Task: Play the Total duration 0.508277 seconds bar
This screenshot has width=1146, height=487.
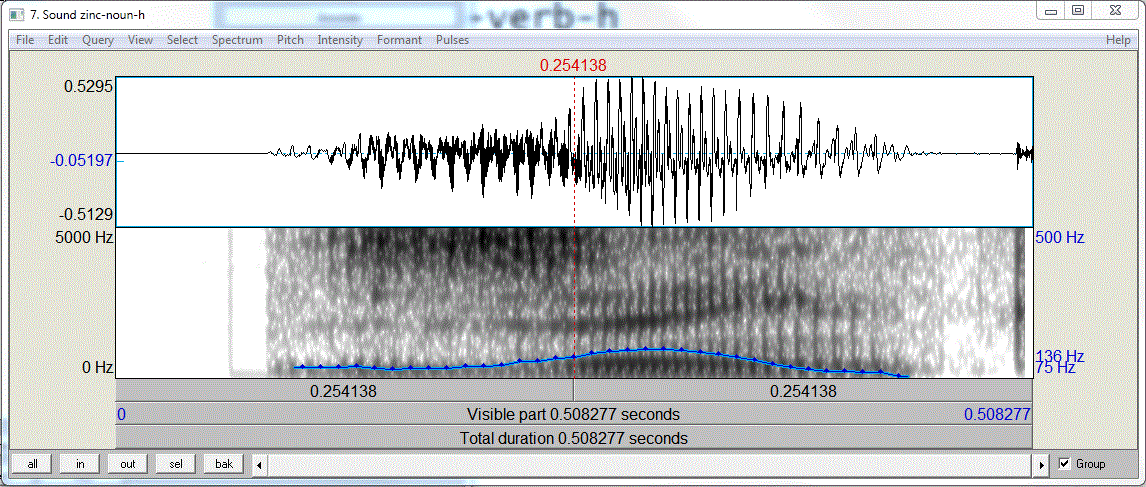Action: 574,438
